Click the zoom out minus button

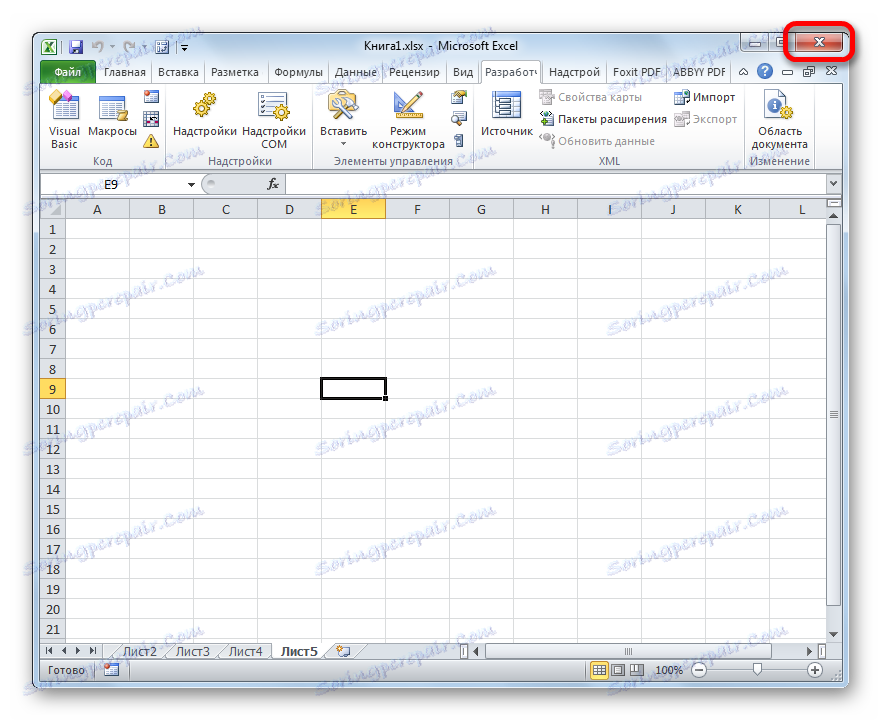(x=699, y=670)
